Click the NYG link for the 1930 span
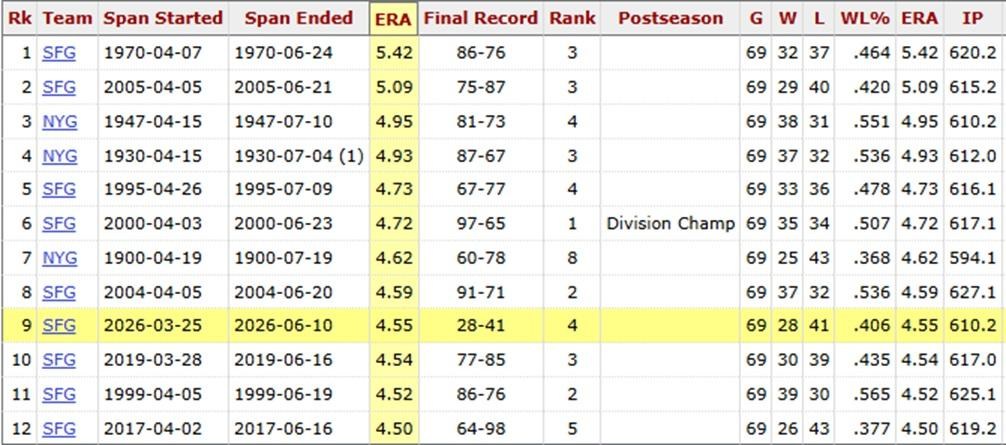The image size is (1006, 445). (x=60, y=156)
